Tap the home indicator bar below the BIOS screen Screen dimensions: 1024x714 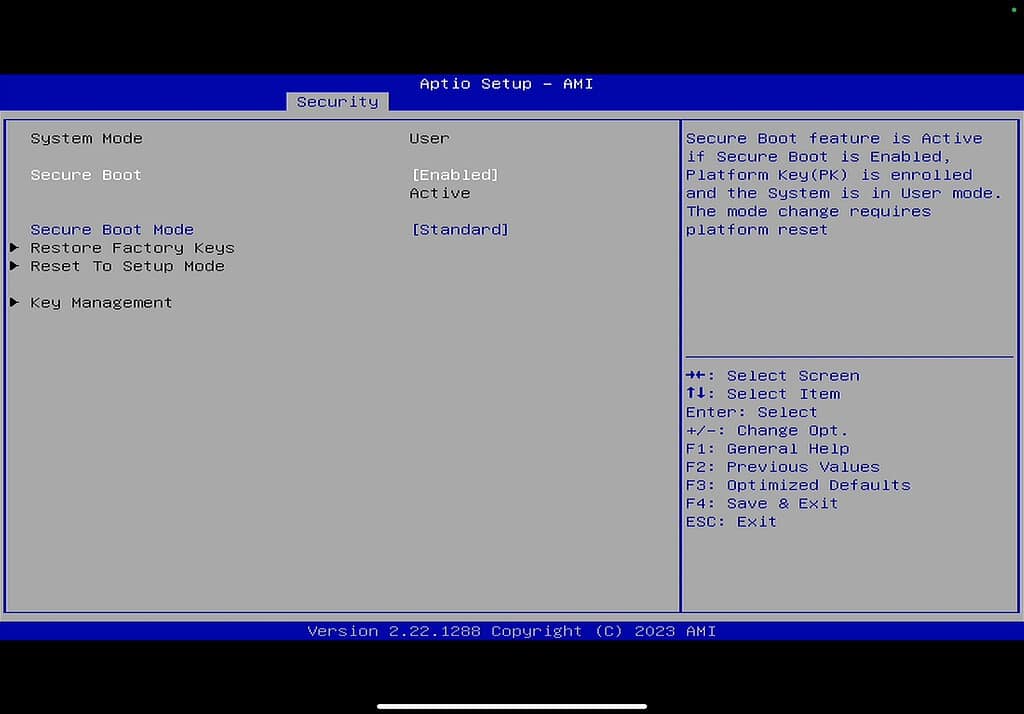point(511,706)
